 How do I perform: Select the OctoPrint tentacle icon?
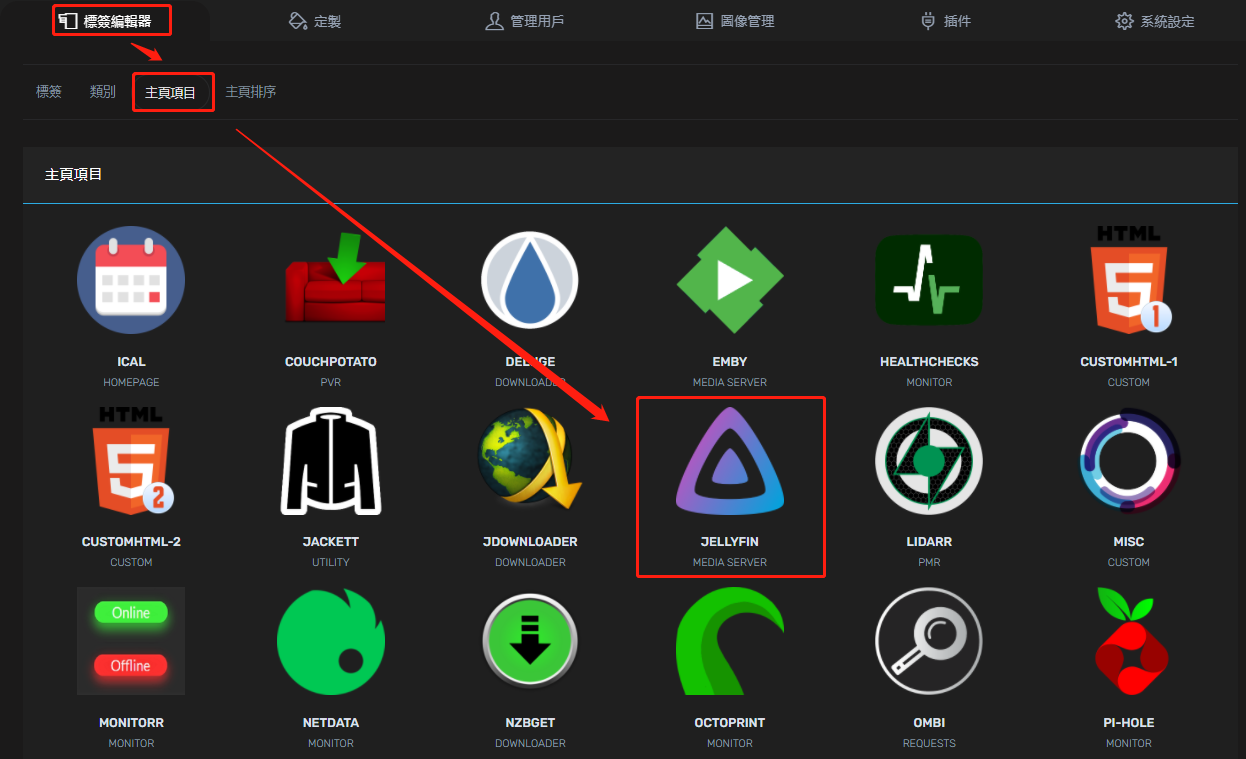pyautogui.click(x=730, y=641)
